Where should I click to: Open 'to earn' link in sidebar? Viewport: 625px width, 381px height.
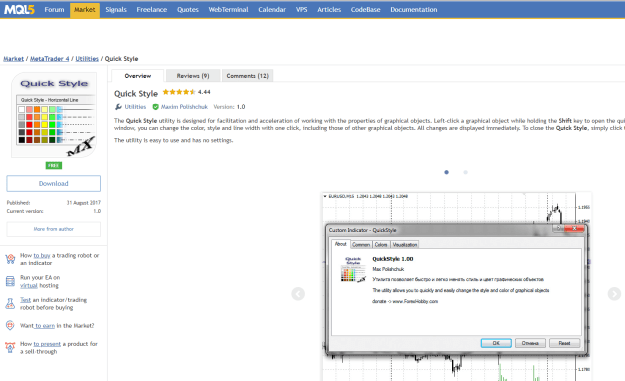[45, 326]
